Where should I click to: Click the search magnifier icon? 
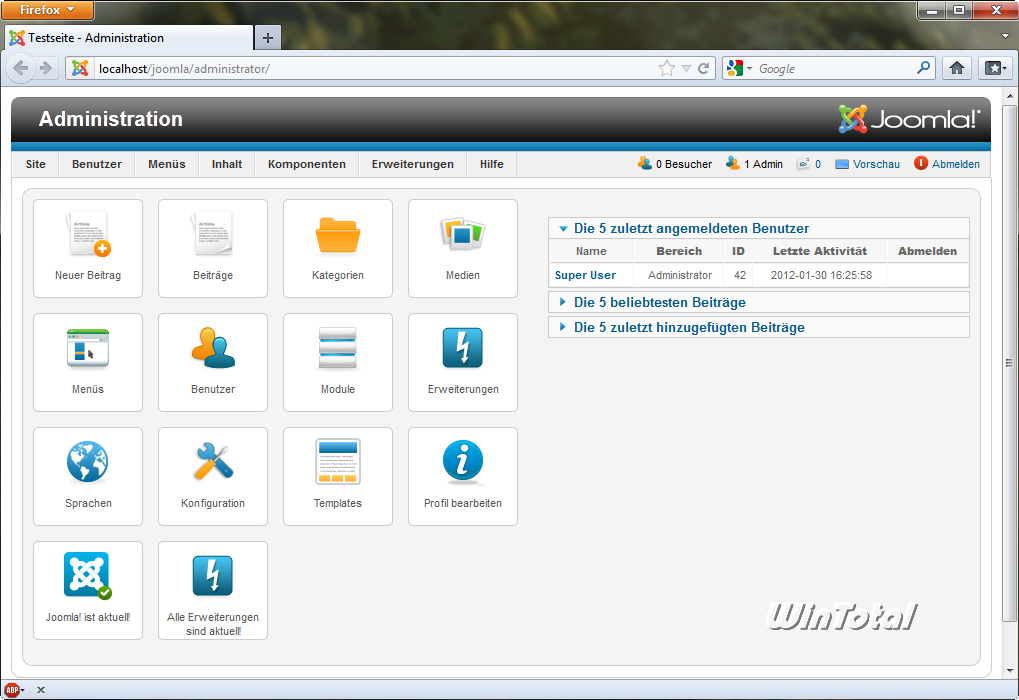[x=923, y=68]
